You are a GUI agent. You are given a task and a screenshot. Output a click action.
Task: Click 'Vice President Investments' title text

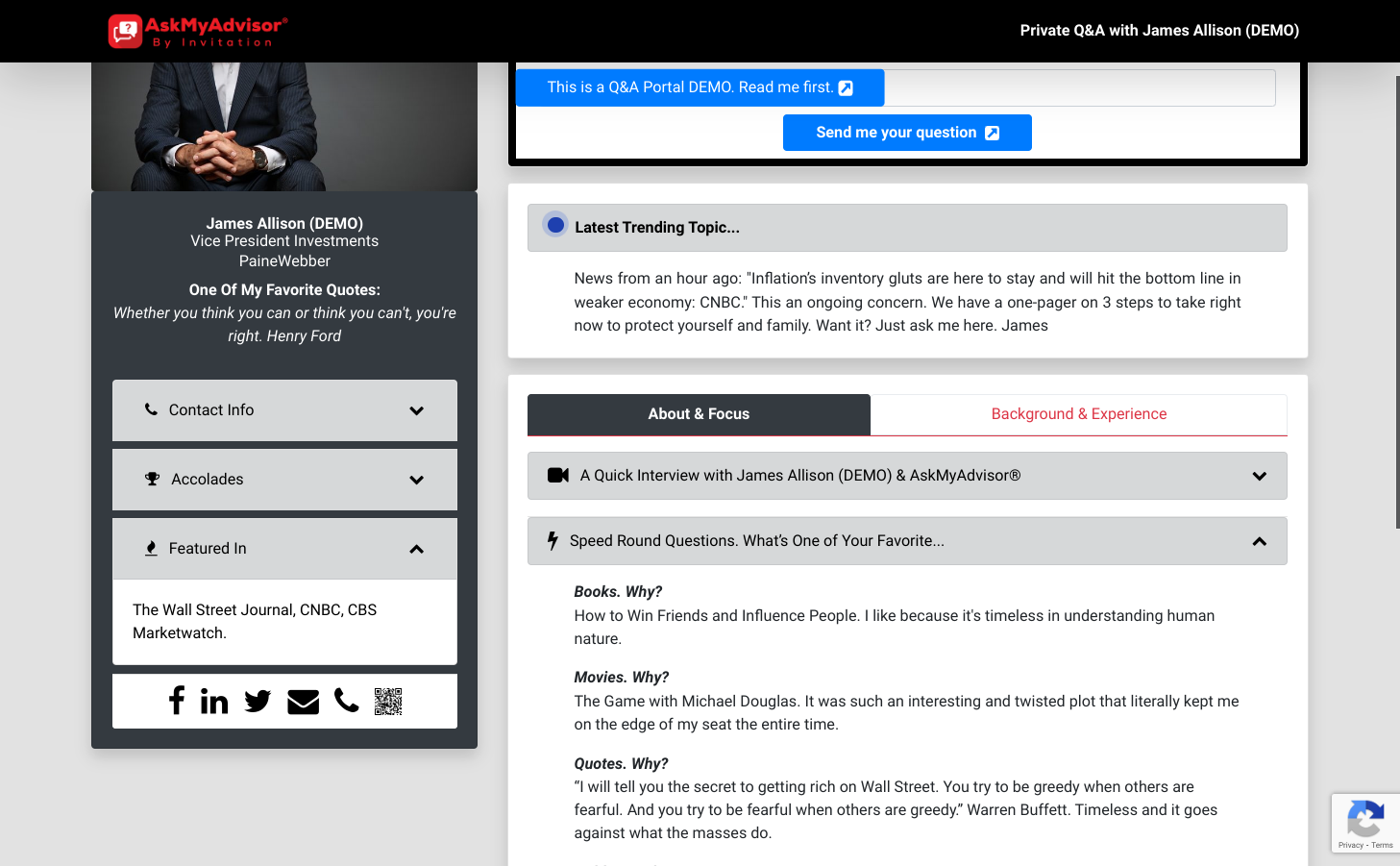coord(284,241)
